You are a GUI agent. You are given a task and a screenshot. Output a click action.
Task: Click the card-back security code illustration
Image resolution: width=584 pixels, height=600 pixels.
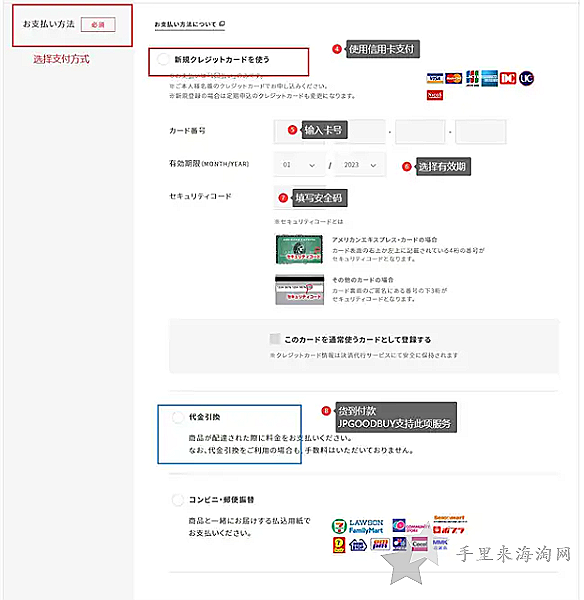(x=300, y=290)
